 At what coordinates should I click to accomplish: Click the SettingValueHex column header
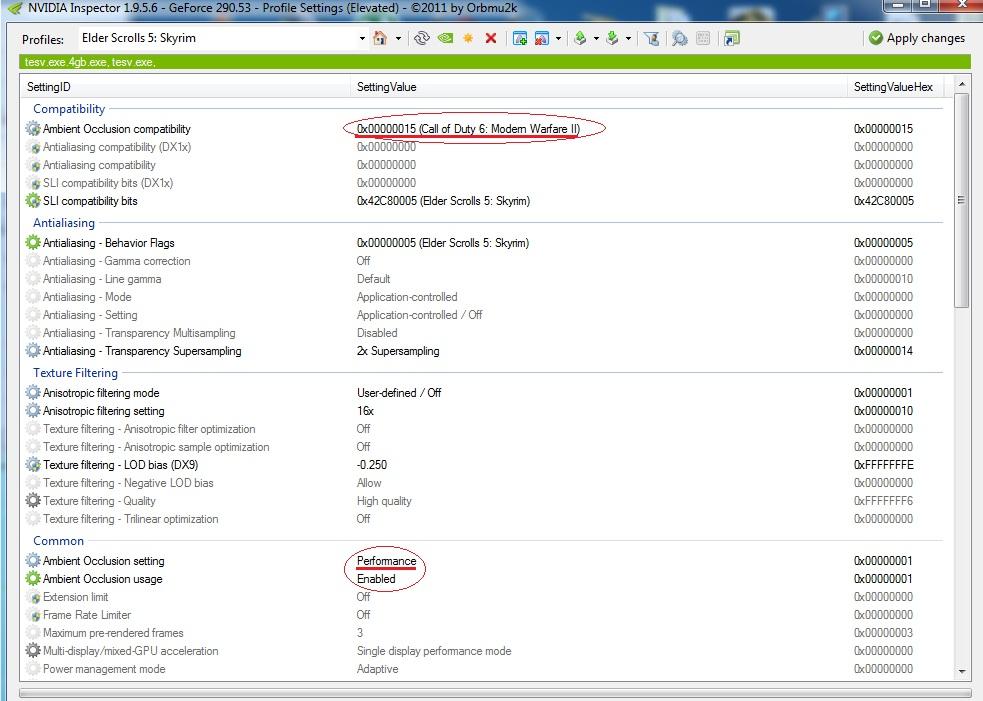pyautogui.click(x=892, y=87)
